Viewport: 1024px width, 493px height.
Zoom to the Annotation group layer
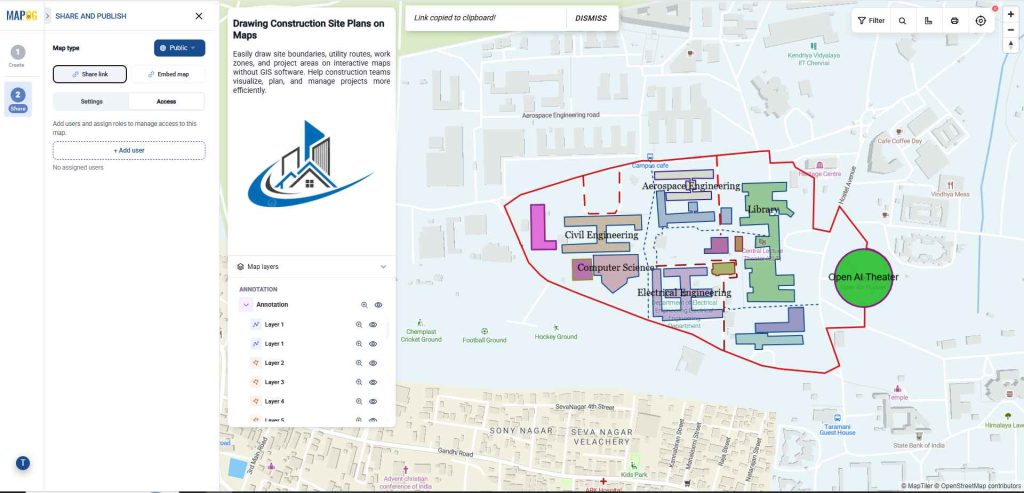point(364,305)
